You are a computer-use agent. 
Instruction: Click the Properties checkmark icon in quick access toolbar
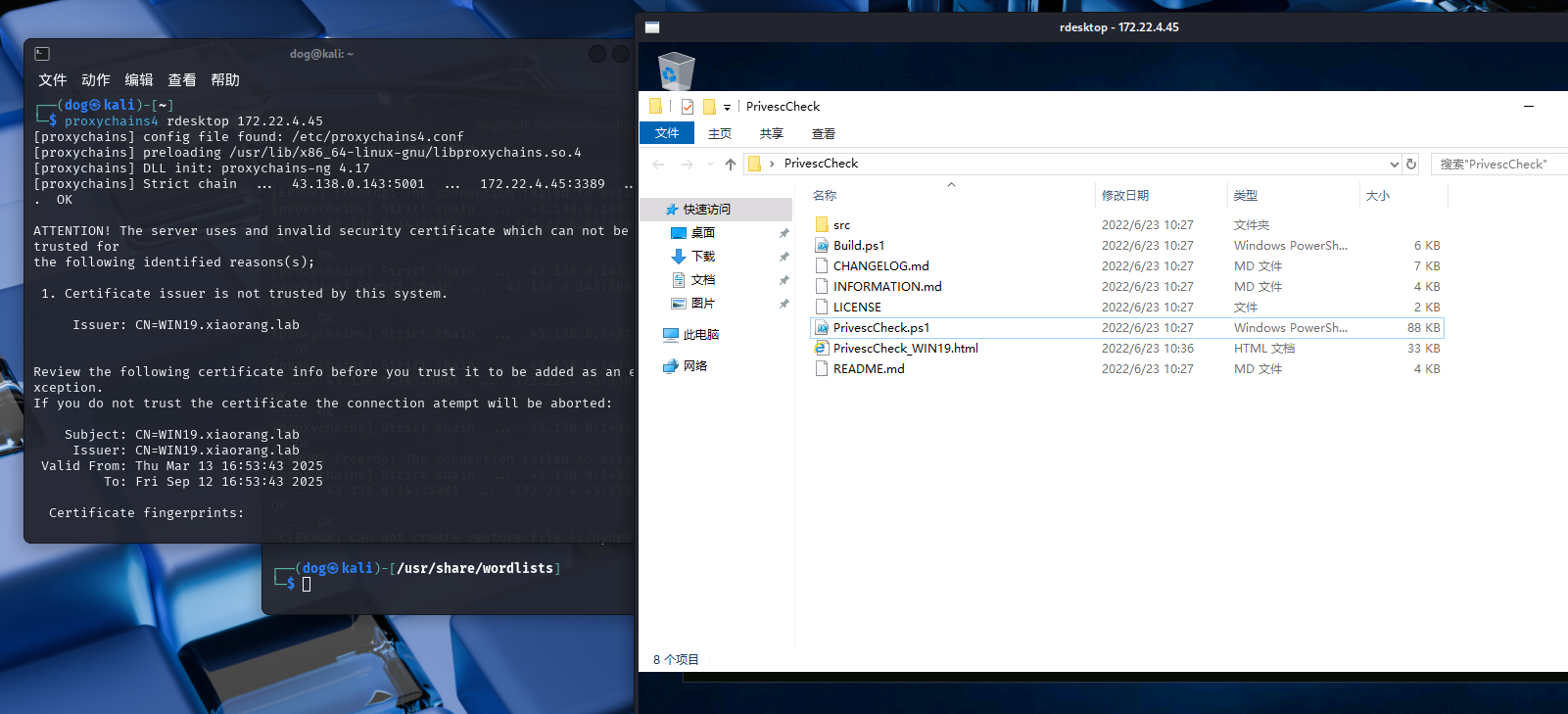[688, 107]
